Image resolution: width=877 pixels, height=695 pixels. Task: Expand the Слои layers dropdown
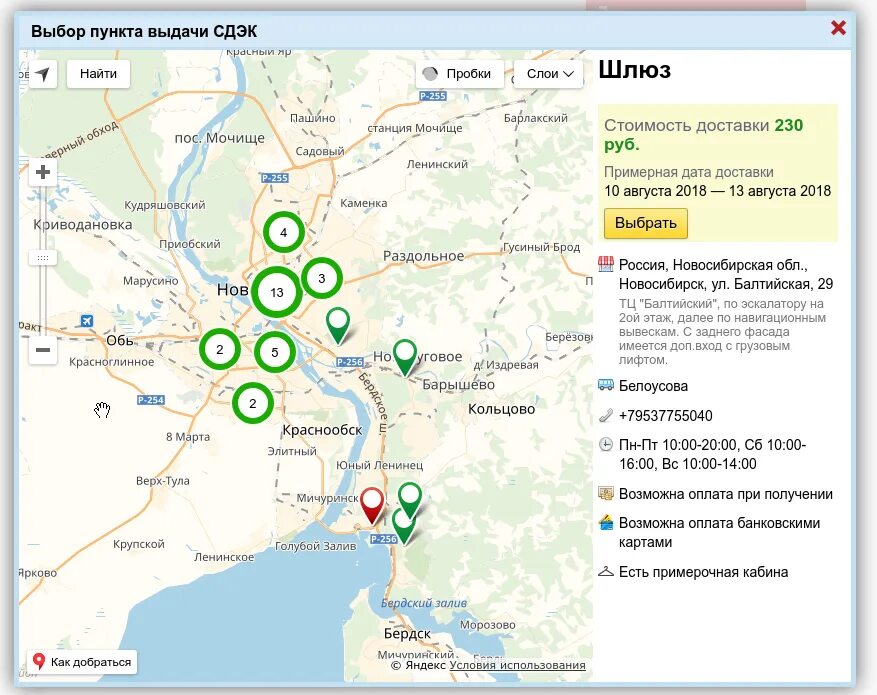point(548,74)
